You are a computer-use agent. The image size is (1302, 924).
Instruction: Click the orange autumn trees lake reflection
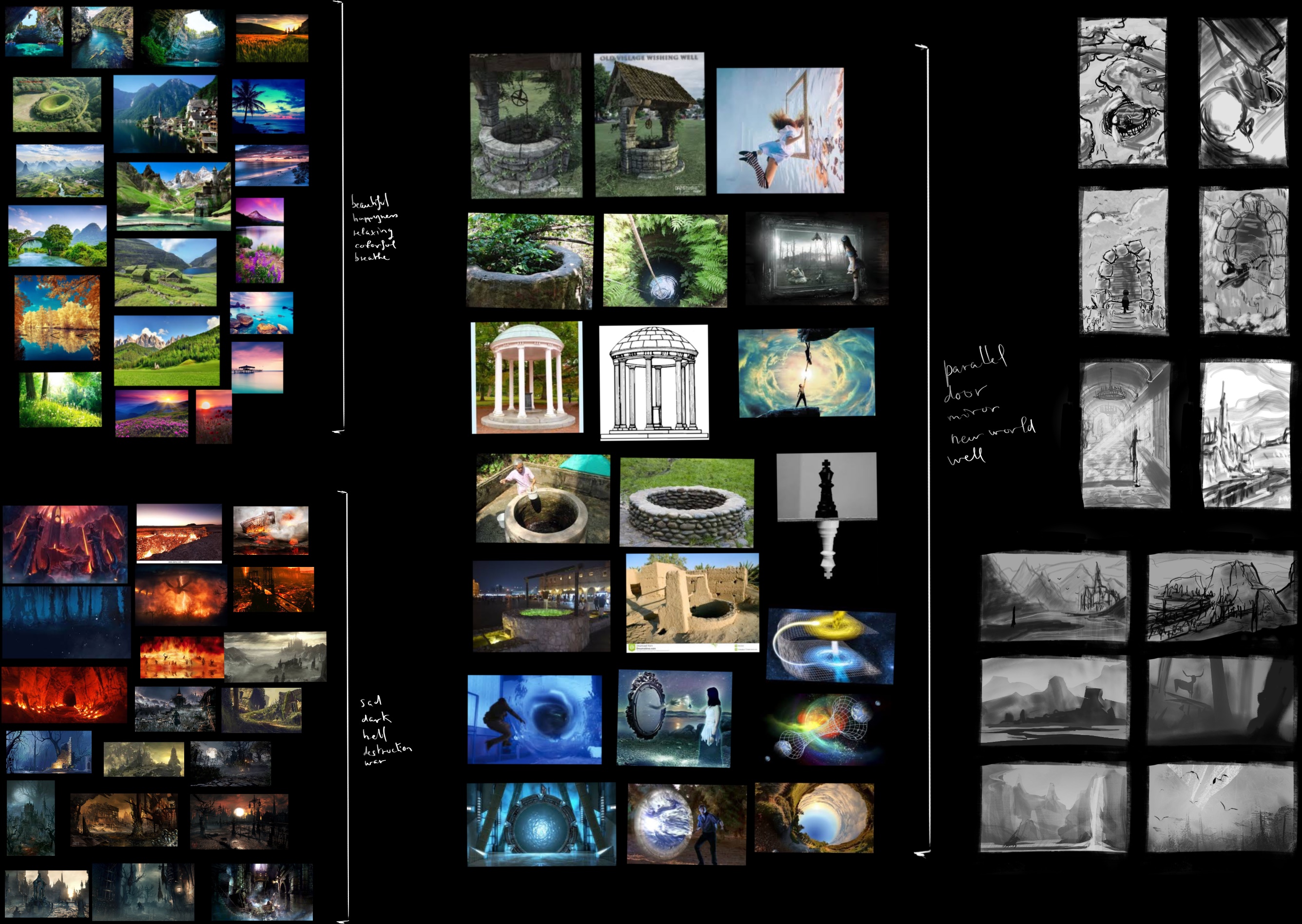point(57,318)
